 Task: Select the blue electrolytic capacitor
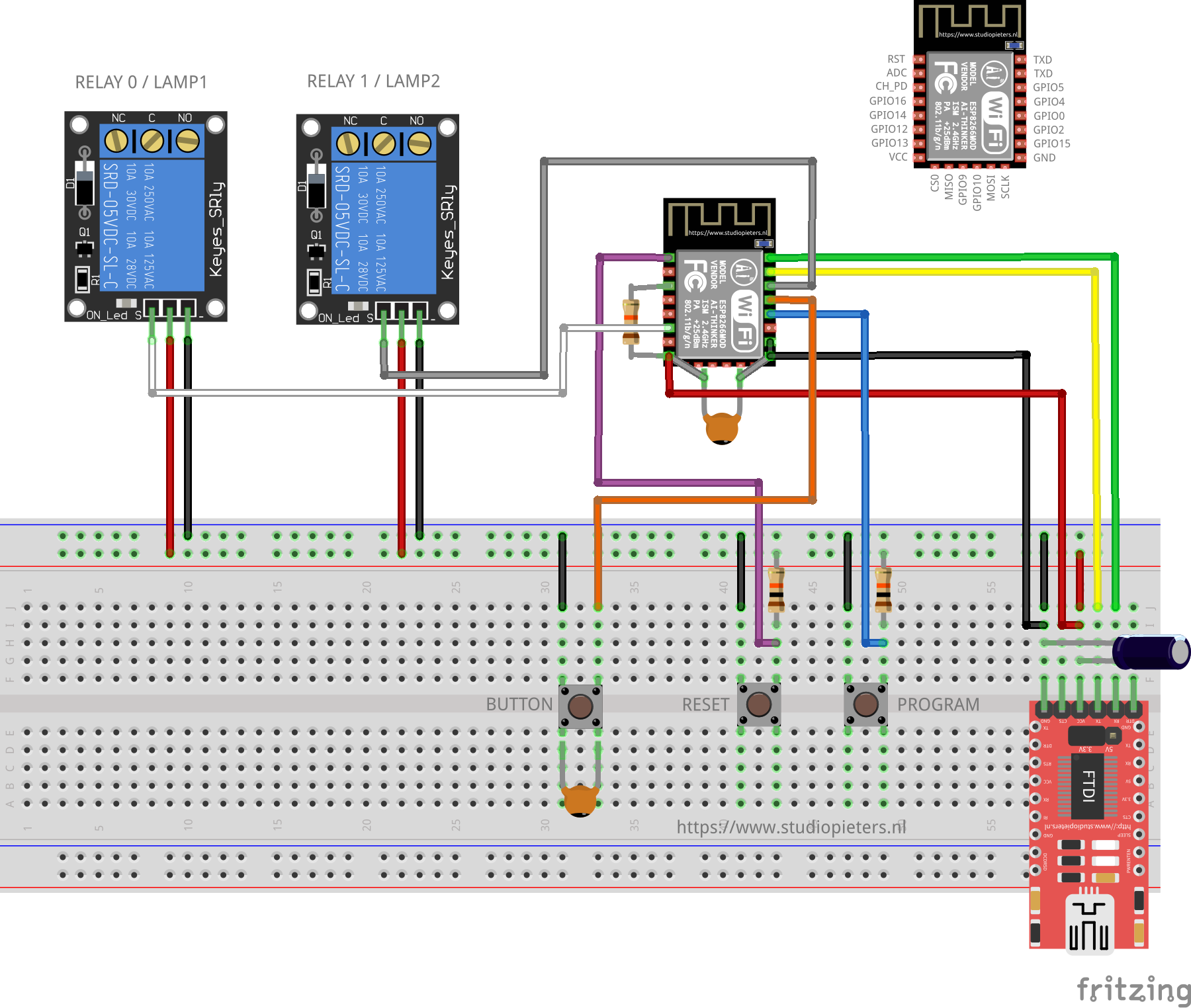coord(1150,652)
